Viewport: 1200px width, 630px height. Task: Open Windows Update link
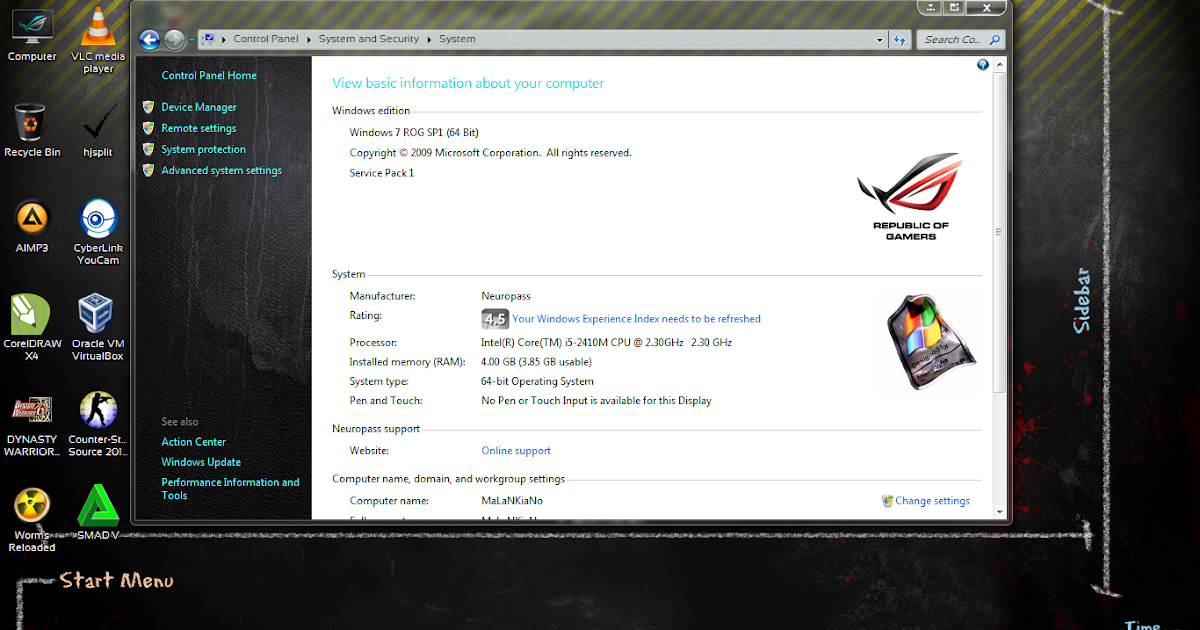point(201,462)
